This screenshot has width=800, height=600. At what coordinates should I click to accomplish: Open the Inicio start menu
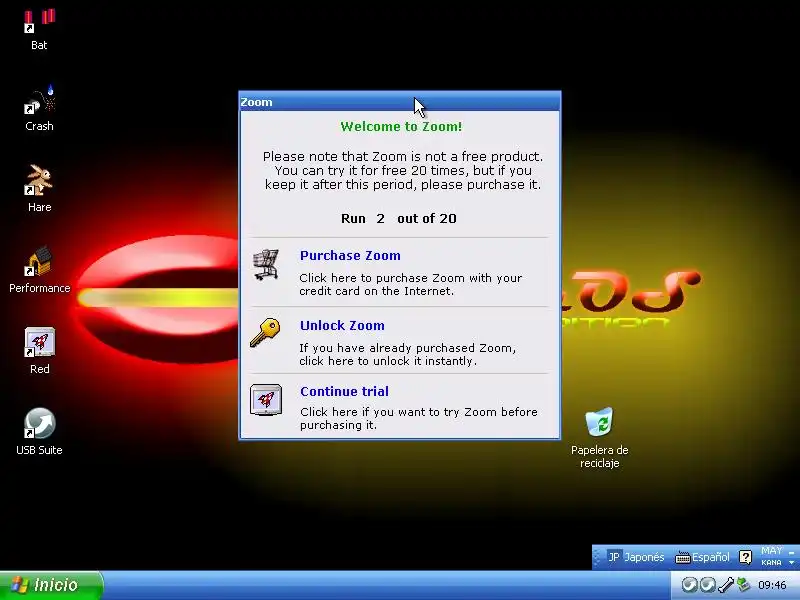tap(51, 585)
